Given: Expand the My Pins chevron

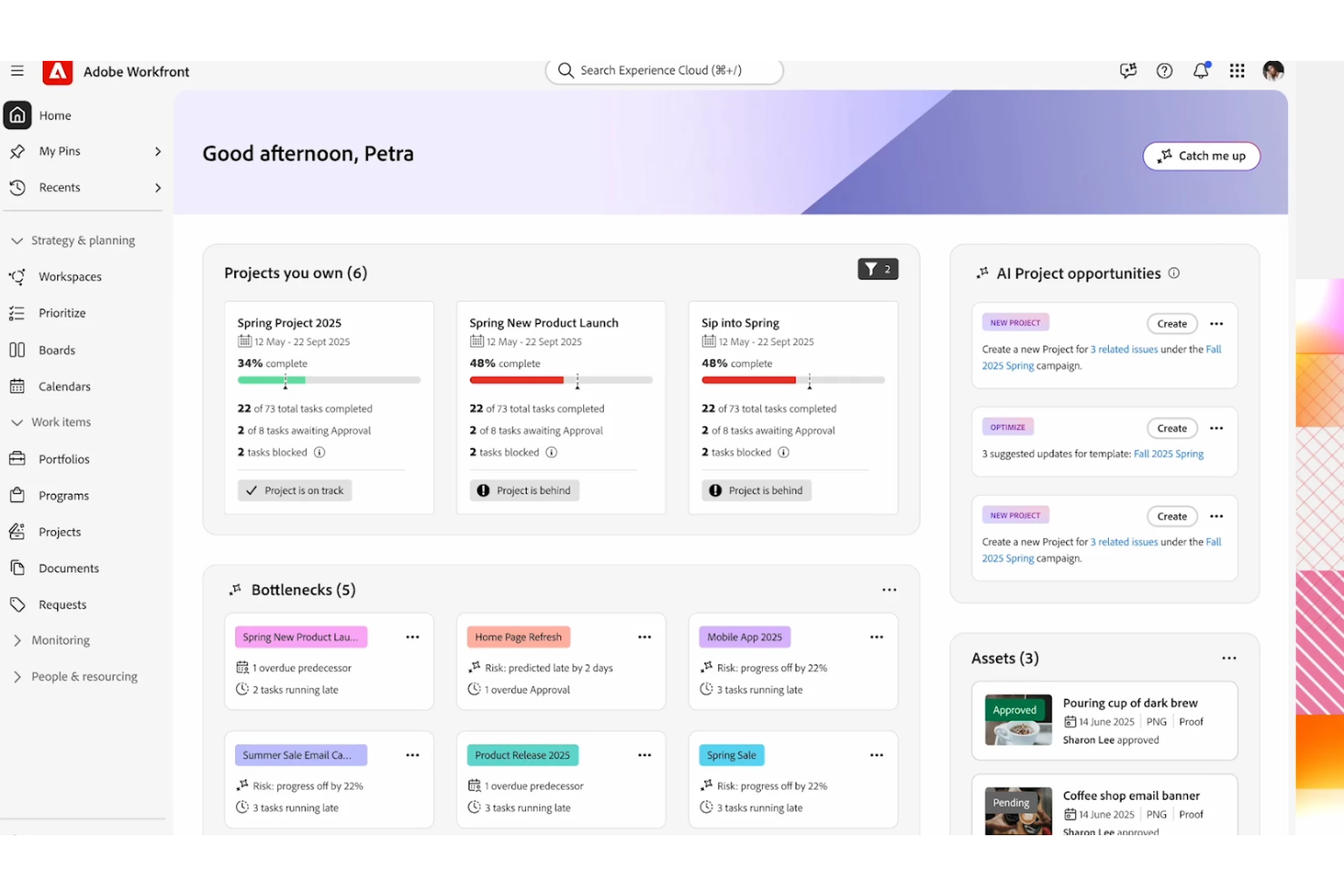Looking at the screenshot, I should pyautogui.click(x=158, y=152).
